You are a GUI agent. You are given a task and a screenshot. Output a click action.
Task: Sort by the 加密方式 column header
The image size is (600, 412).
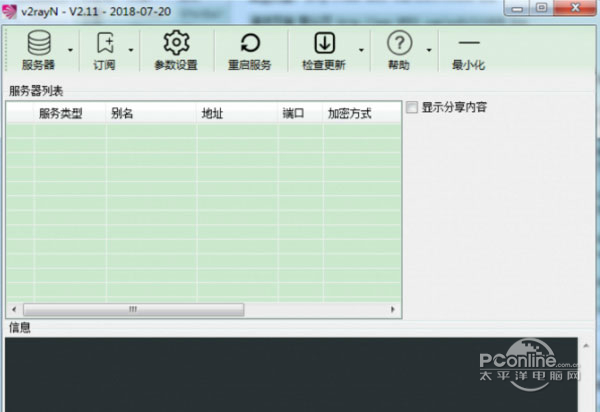(x=362, y=113)
